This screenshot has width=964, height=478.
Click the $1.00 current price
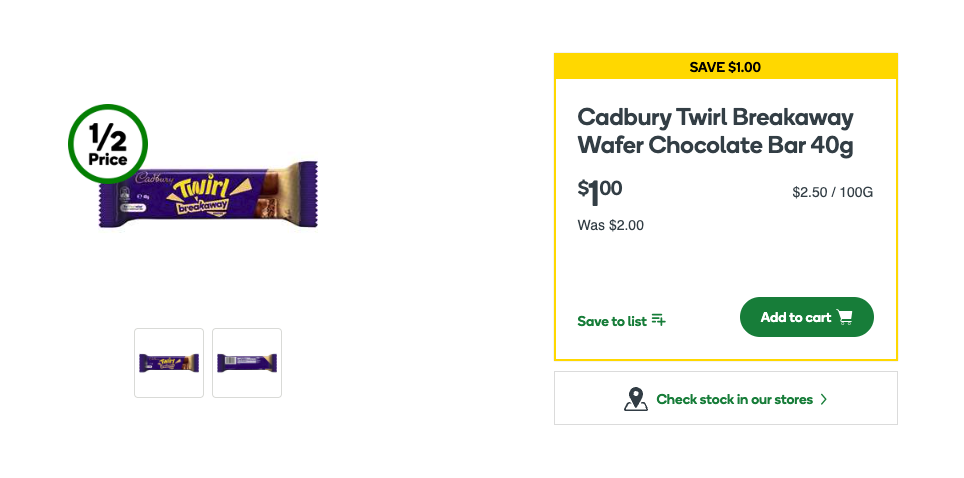[600, 190]
